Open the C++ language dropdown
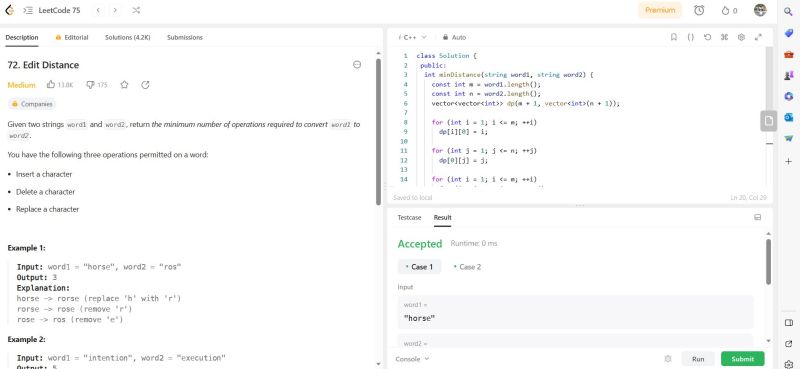Screen dimensions: 800x369 pyautogui.click(x=412, y=37)
